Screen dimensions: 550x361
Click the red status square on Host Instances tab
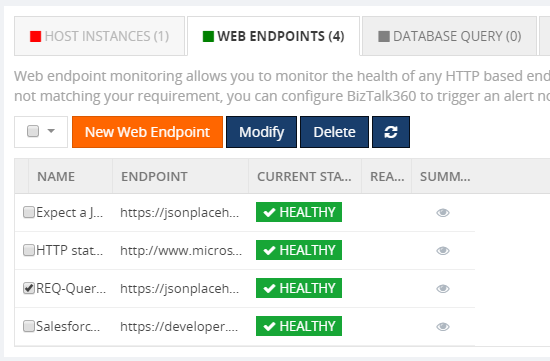coord(35,36)
